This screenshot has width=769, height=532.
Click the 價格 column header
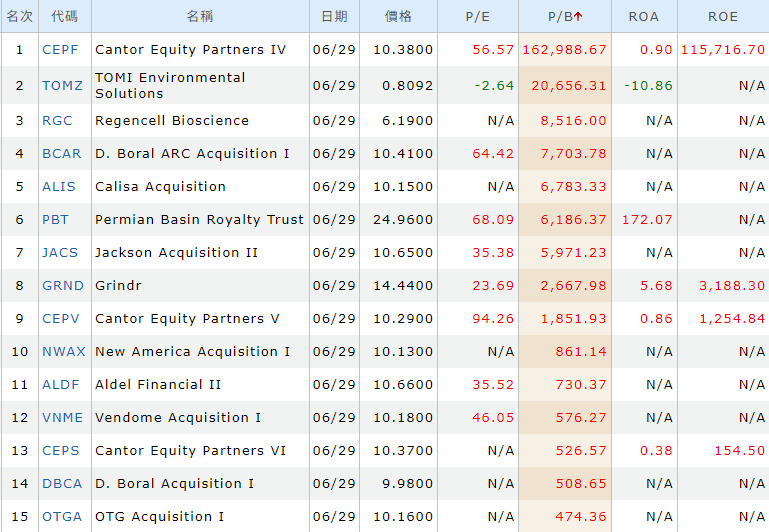tap(398, 17)
